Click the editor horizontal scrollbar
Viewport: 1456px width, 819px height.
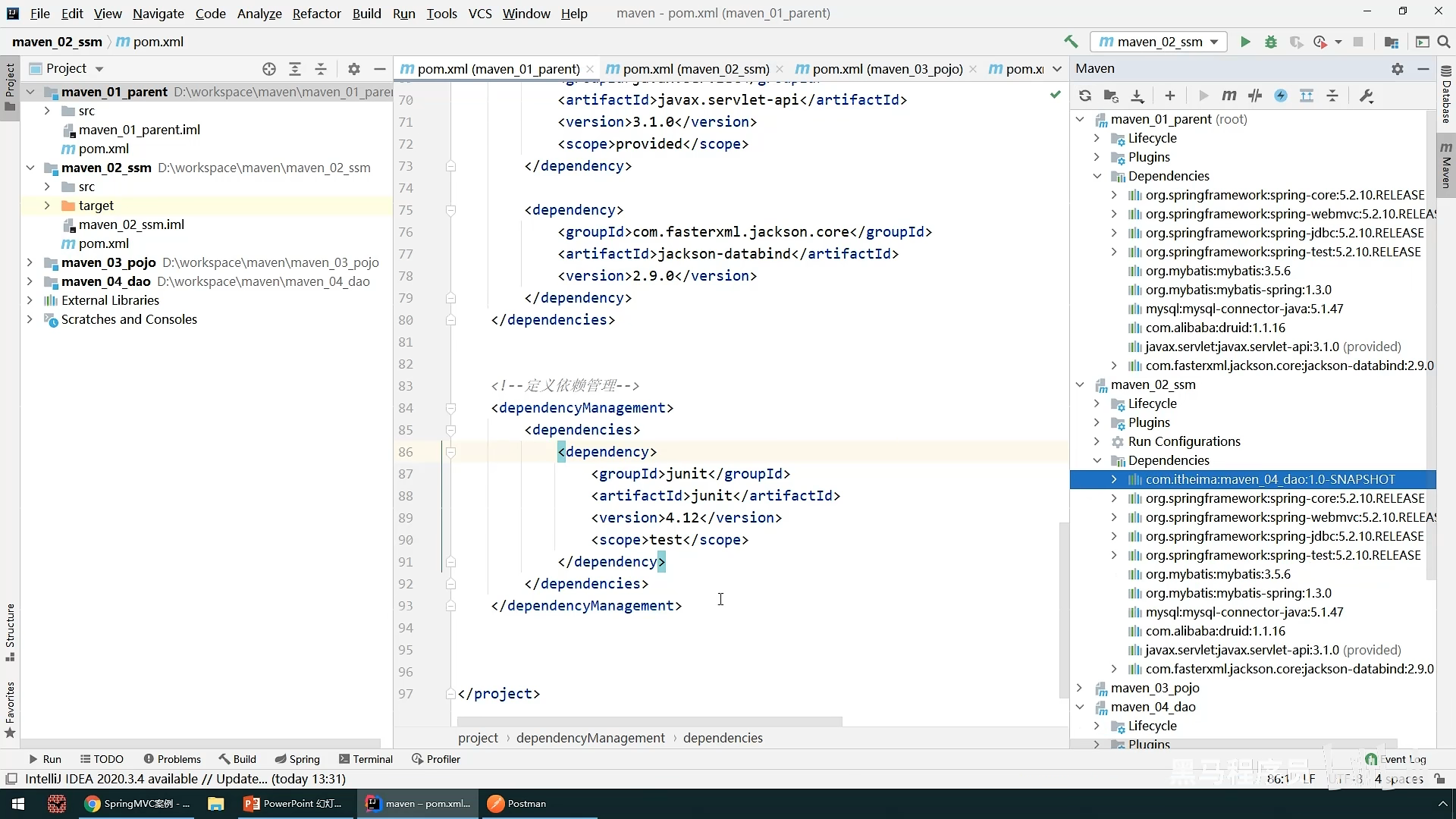[649, 721]
